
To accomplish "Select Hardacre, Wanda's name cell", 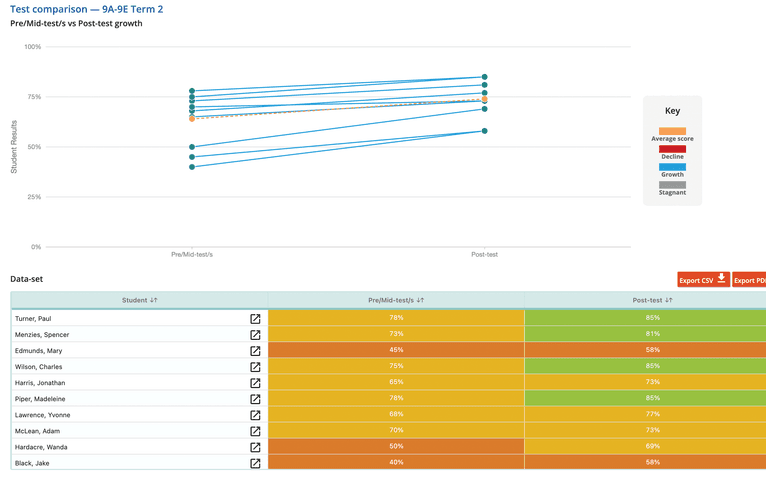I will (139, 447).
